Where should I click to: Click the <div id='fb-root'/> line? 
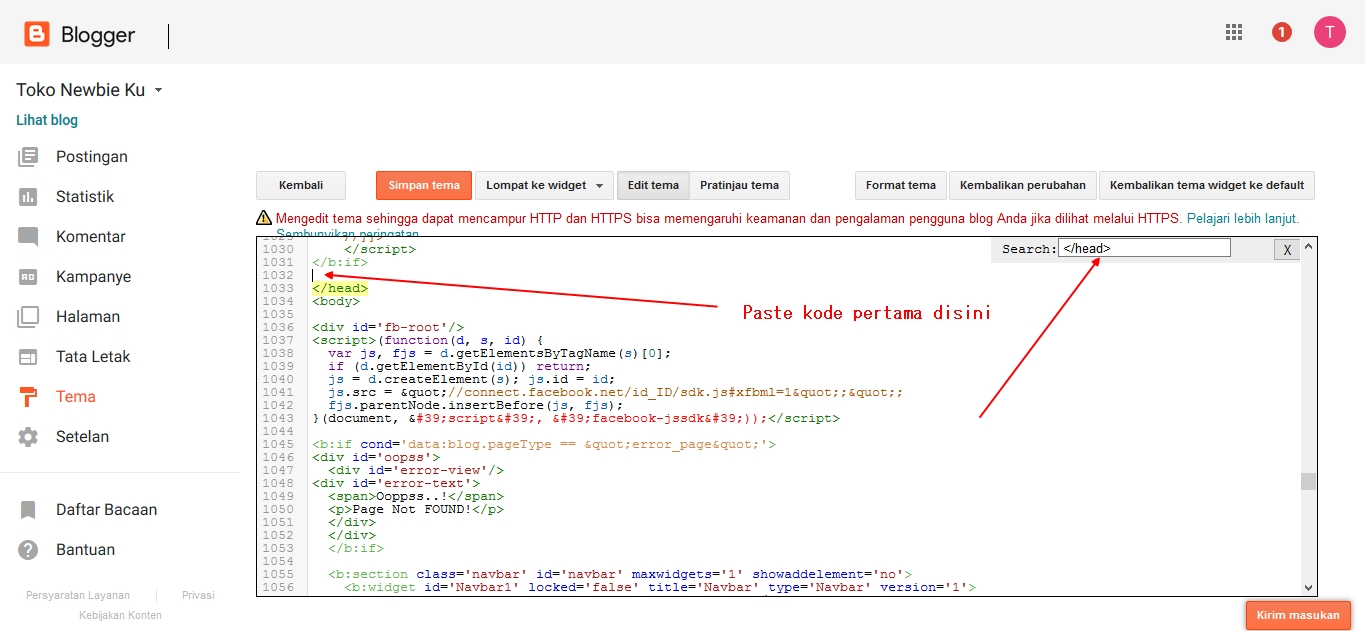388,327
